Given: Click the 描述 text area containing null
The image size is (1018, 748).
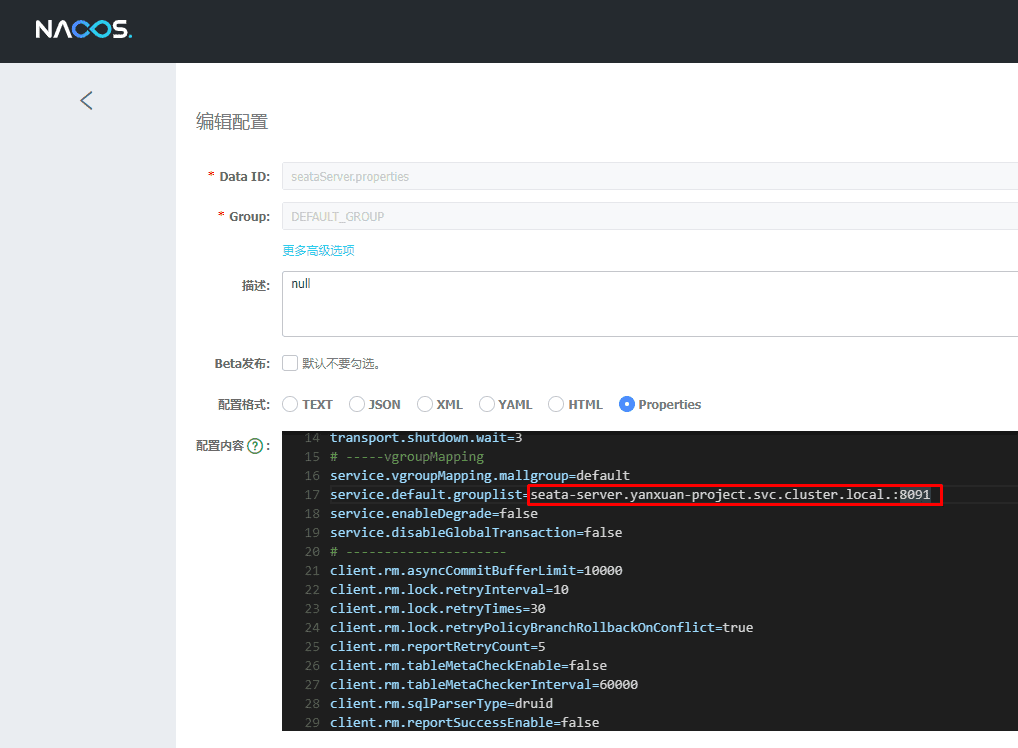Looking at the screenshot, I should (650, 304).
